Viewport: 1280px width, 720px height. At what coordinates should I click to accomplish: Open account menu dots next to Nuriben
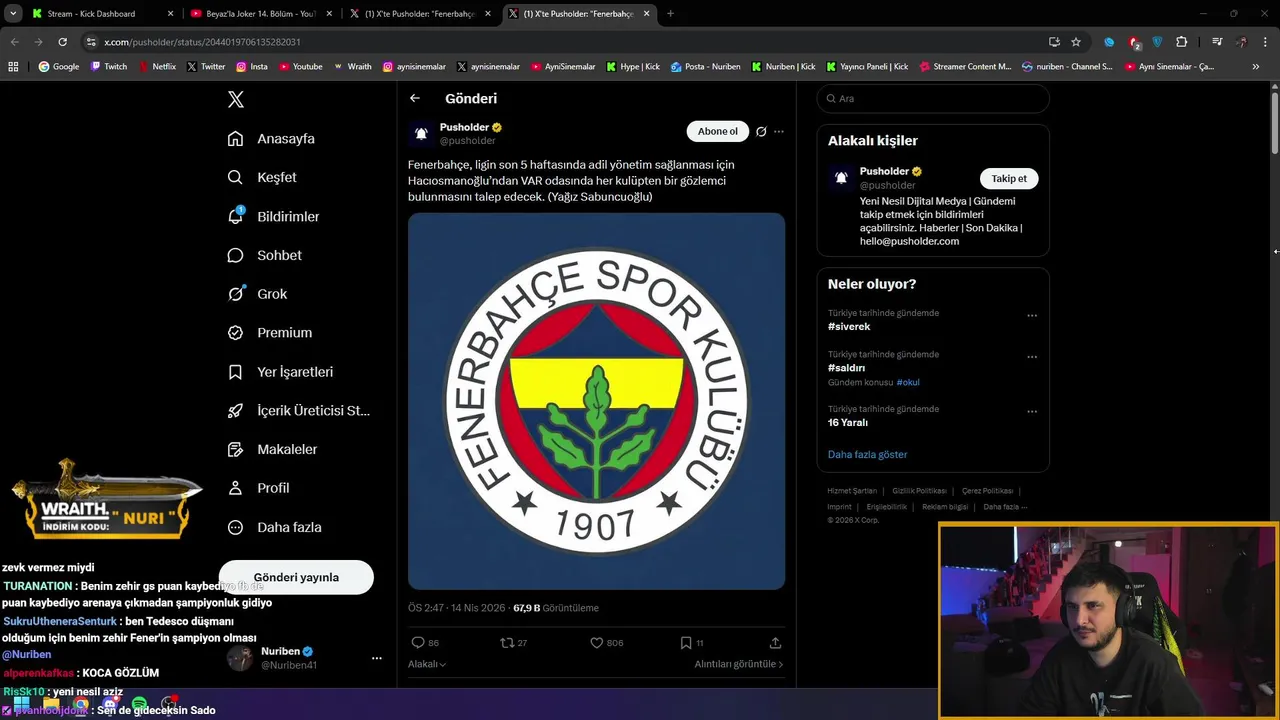(x=377, y=658)
